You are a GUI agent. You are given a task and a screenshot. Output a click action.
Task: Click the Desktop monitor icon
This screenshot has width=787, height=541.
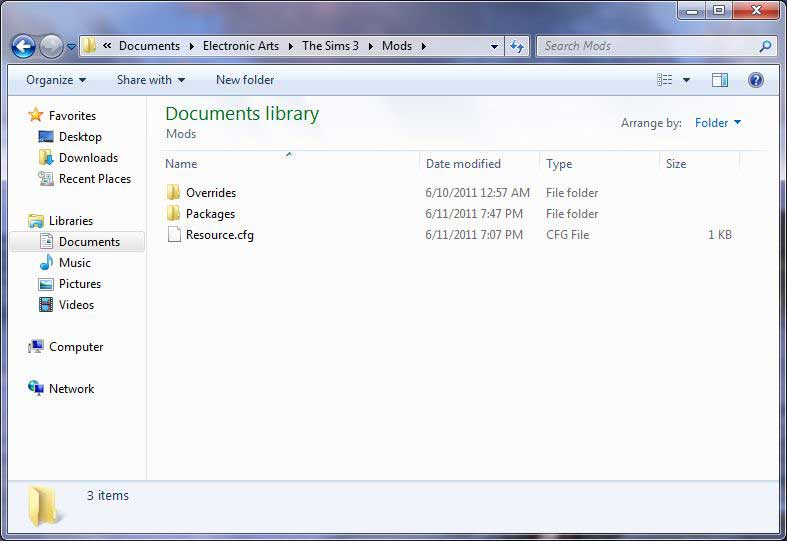[46, 137]
